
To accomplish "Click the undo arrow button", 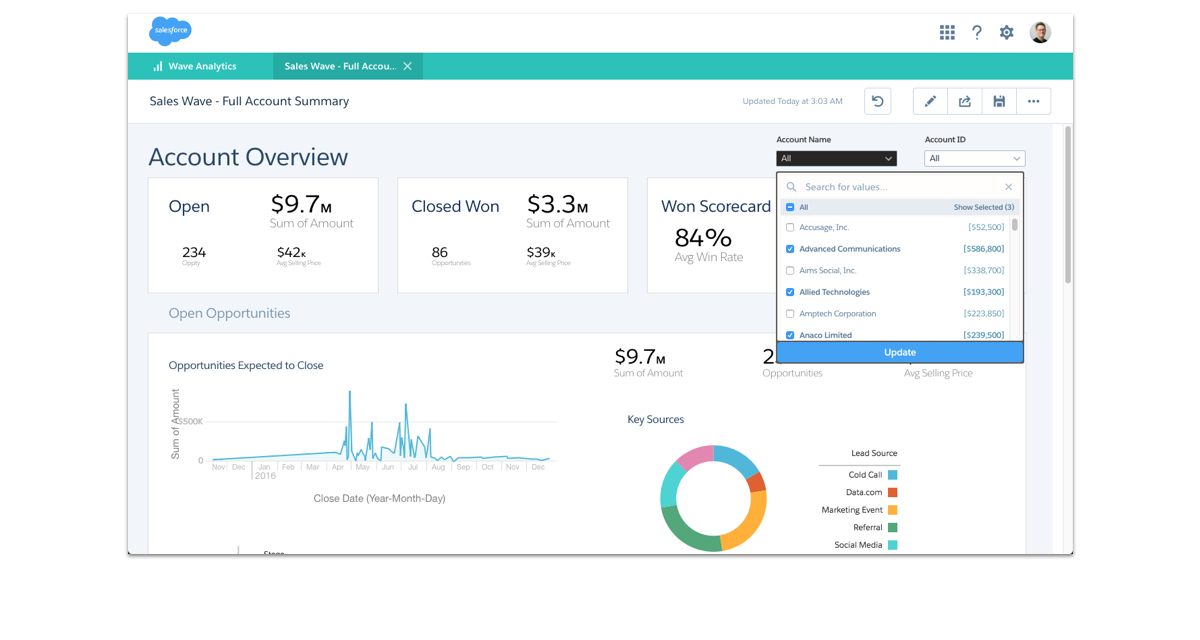I will pos(877,101).
